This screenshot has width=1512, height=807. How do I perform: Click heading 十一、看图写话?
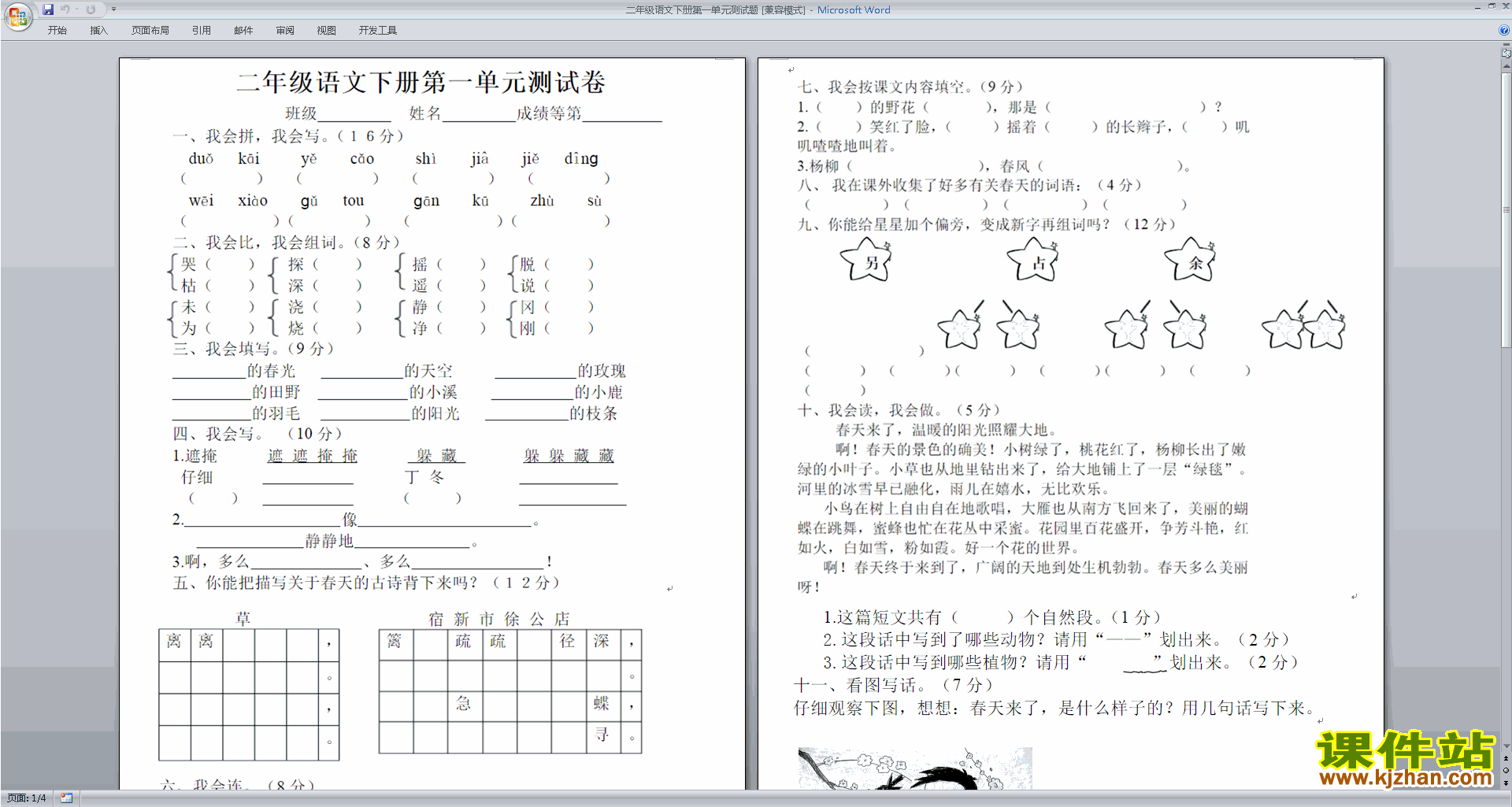pyautogui.click(x=894, y=685)
